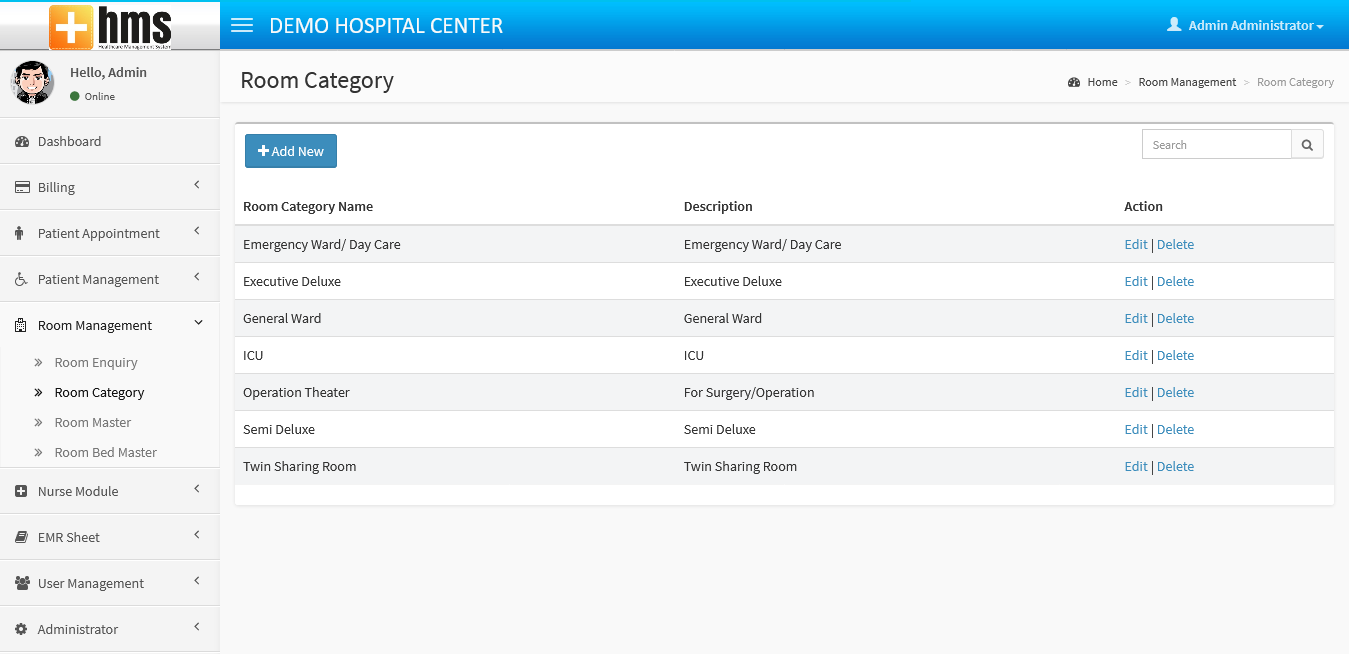Click into the Search input field
Viewport: 1349px width, 654px height.
pyautogui.click(x=1217, y=145)
